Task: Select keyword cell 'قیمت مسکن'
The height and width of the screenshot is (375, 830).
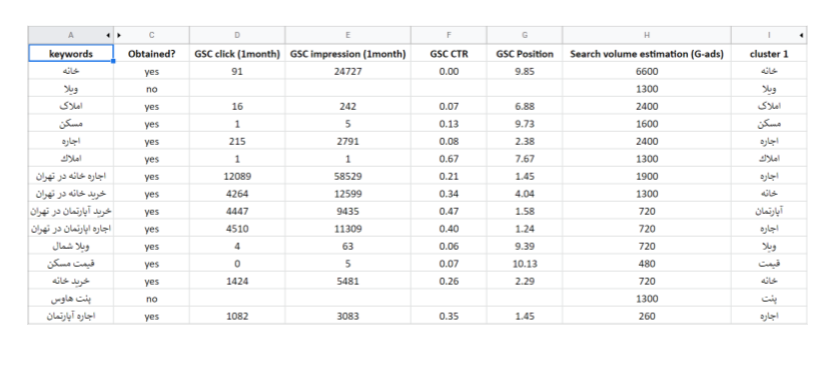Action: pos(70,263)
